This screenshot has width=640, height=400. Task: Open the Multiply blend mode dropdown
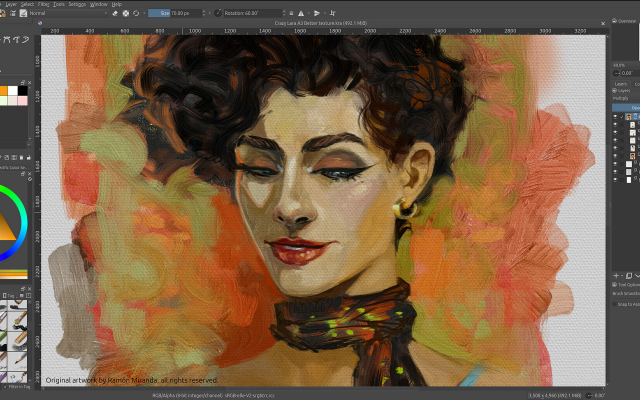tap(626, 98)
